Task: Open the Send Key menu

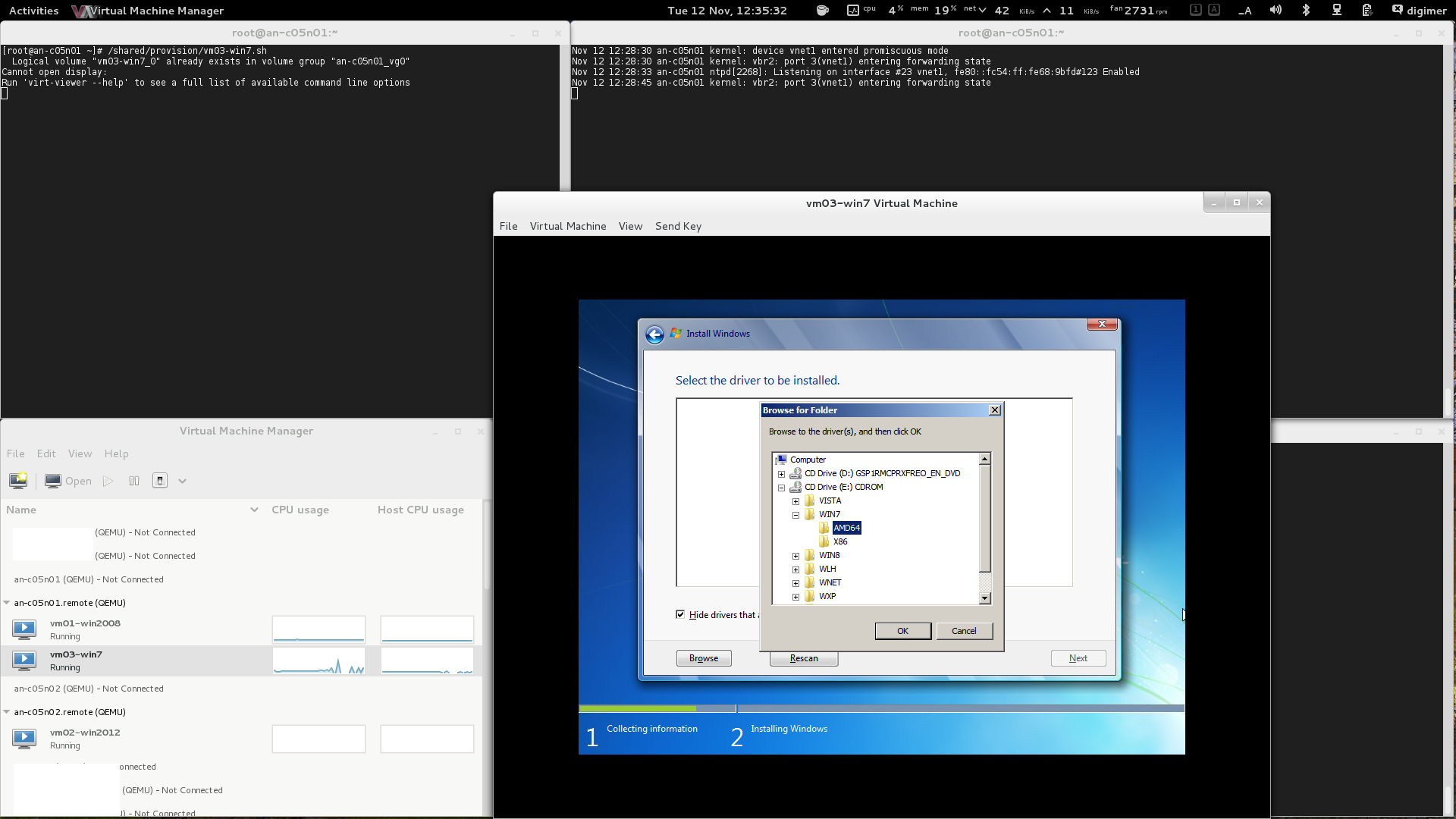Action: (x=678, y=226)
